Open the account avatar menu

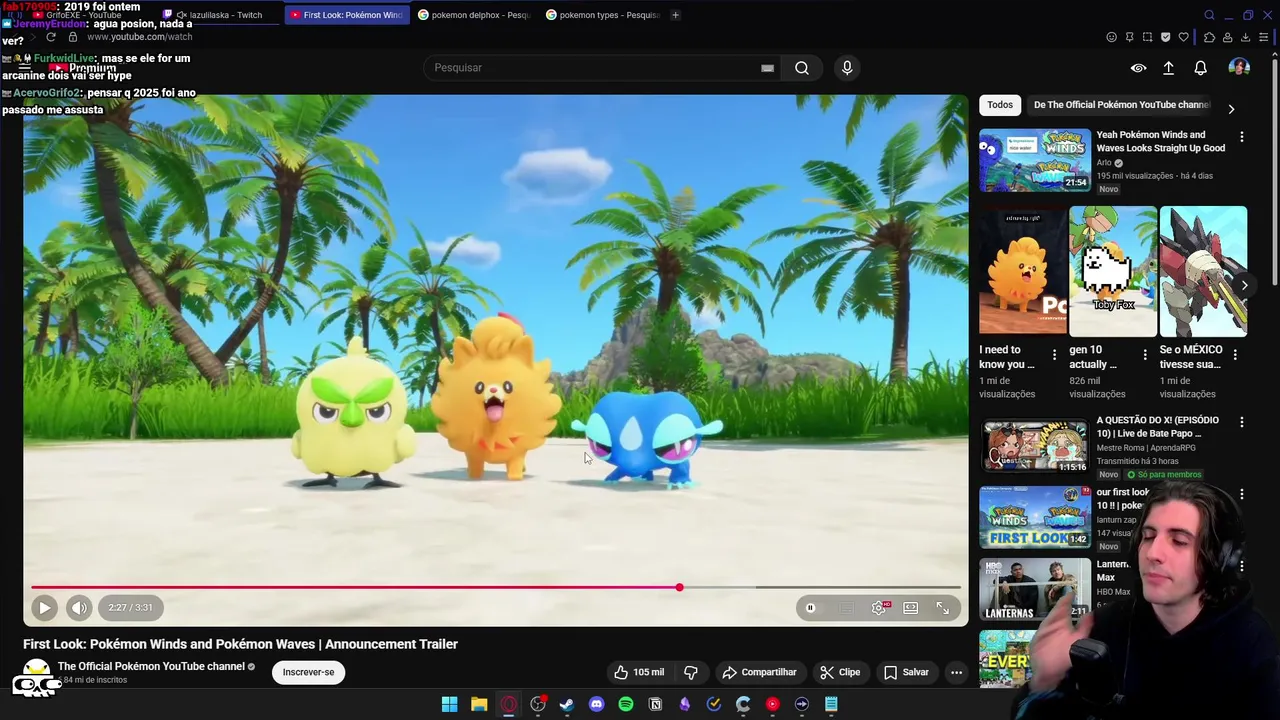pyautogui.click(x=1239, y=68)
